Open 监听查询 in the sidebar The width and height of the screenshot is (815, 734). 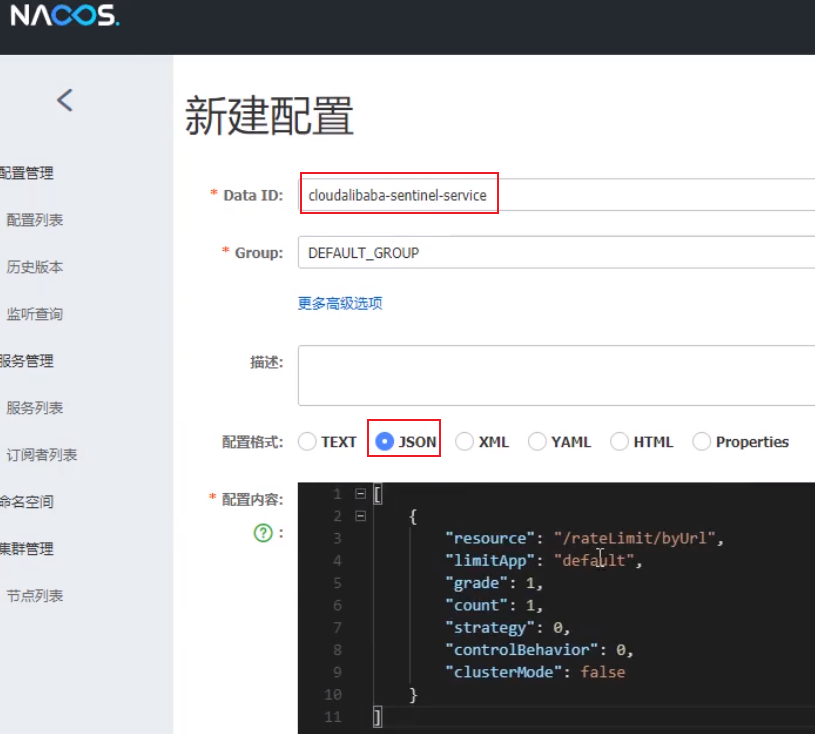(35, 314)
